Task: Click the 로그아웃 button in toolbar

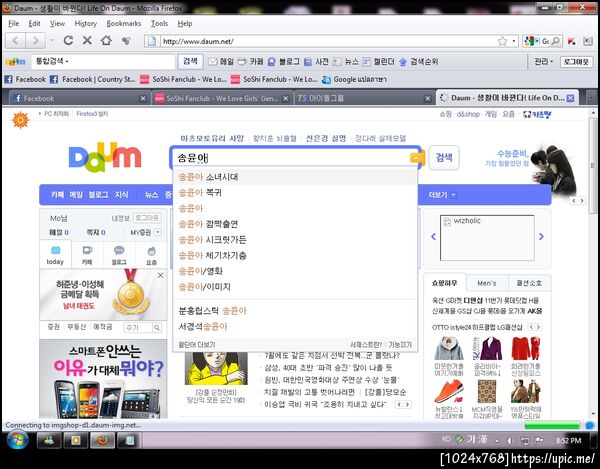Action: (576, 62)
